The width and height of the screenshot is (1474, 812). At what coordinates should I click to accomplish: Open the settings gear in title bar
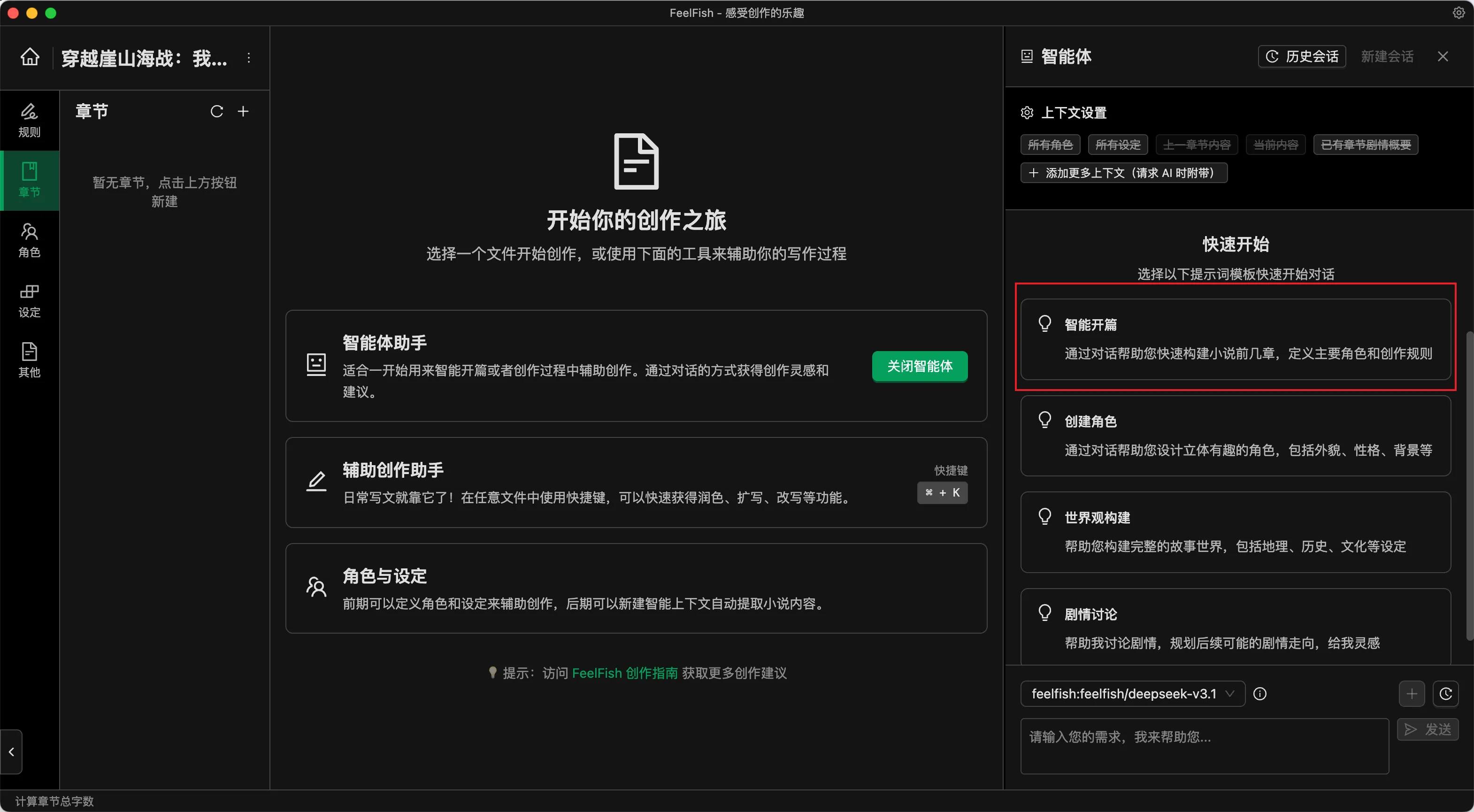1458,13
